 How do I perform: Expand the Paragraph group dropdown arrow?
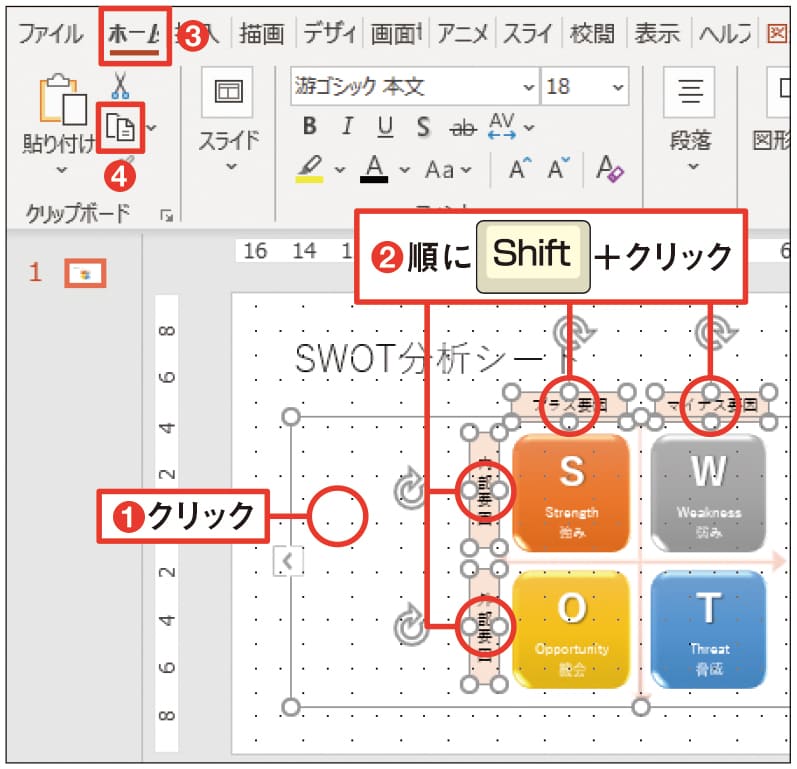point(693,166)
